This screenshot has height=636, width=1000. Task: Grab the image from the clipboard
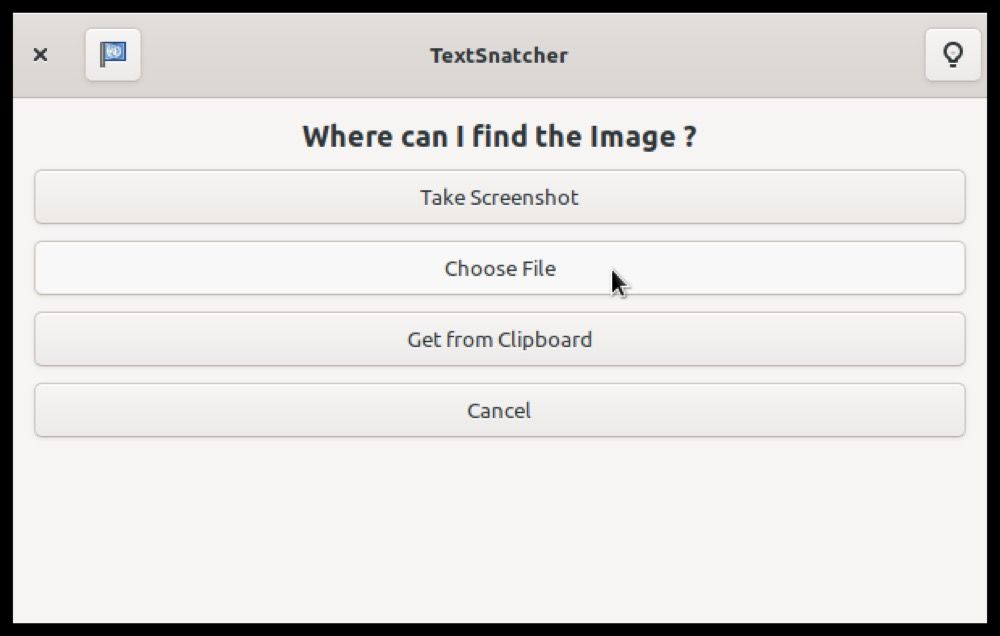499,339
